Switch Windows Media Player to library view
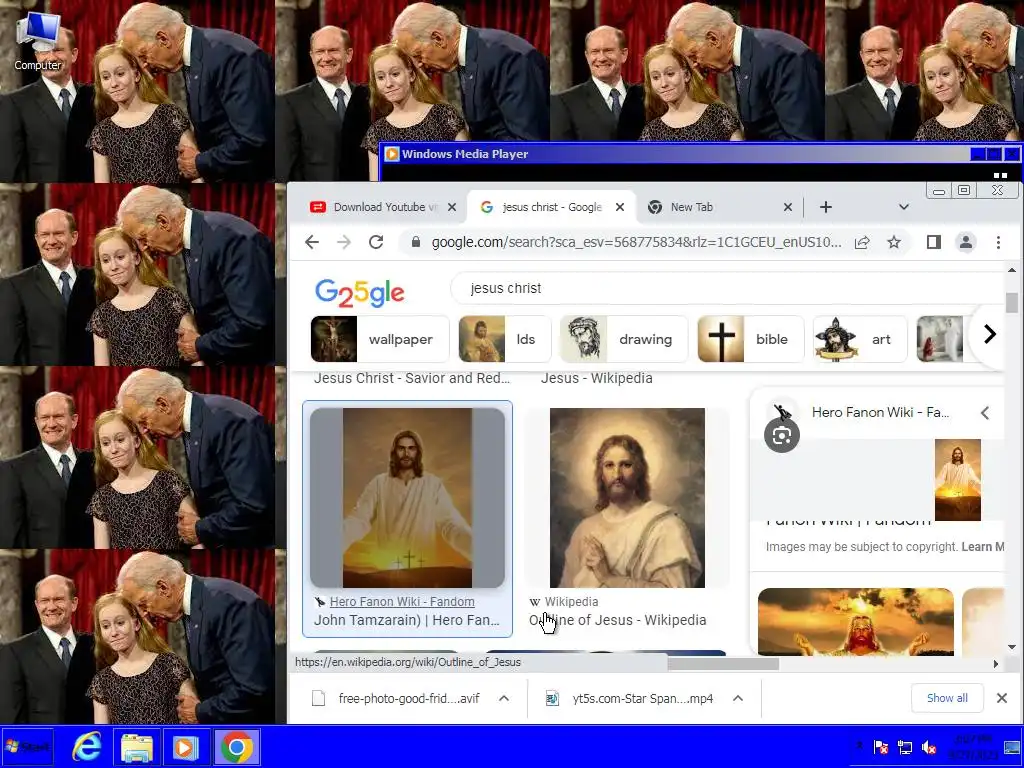 (x=1000, y=175)
